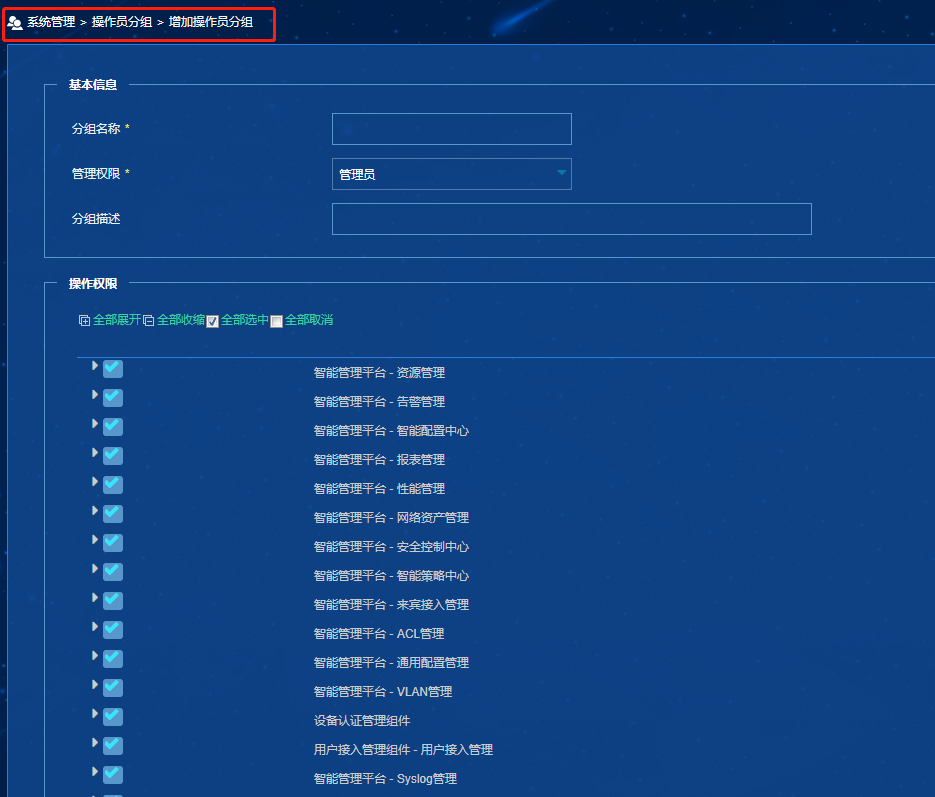935x797 pixels.
Task: Uncheck the Syslog管理 permission checkbox
Action: (x=113, y=775)
